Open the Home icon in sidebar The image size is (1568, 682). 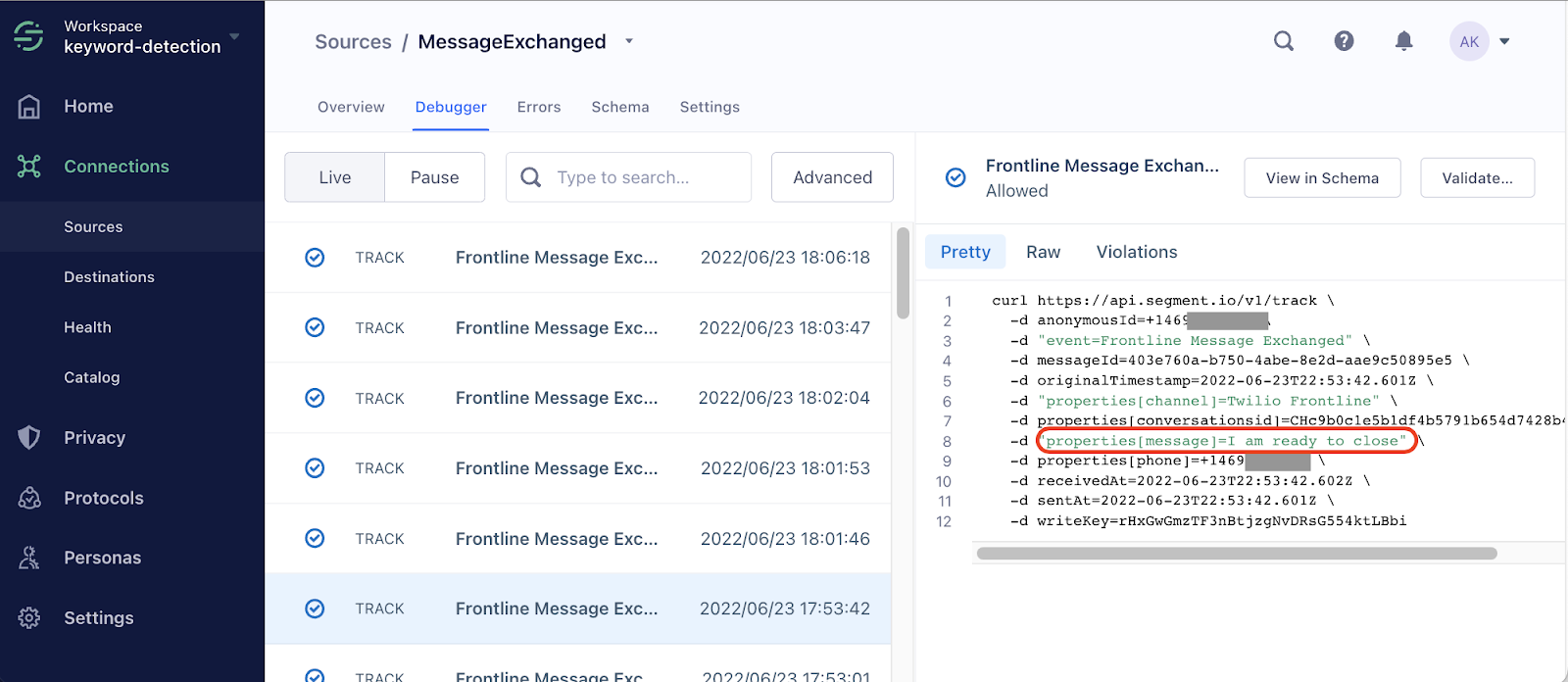pyautogui.click(x=29, y=107)
